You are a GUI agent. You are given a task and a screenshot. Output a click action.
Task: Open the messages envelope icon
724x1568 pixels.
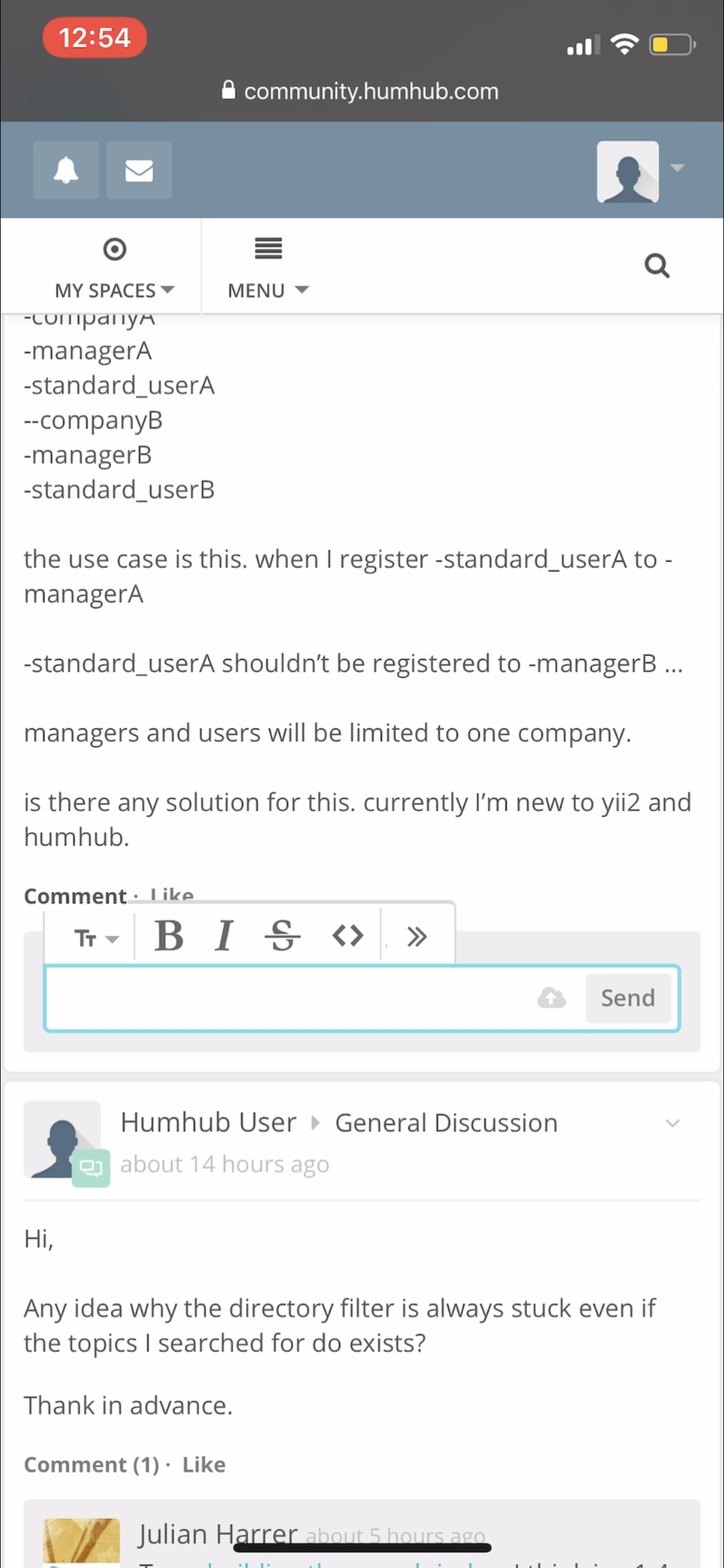pos(139,169)
